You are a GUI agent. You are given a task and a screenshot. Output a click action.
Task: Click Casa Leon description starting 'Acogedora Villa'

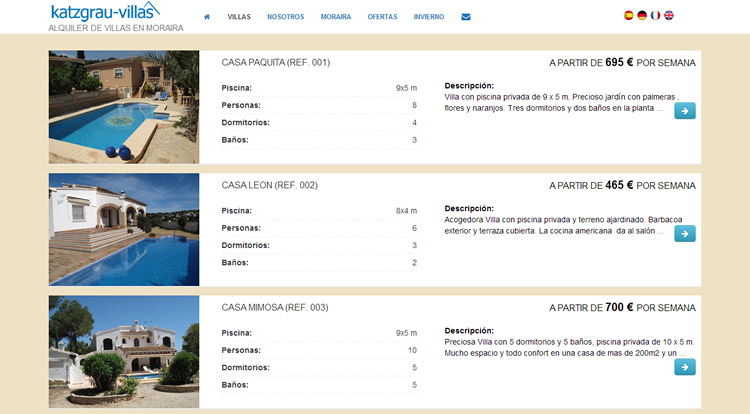click(563, 225)
